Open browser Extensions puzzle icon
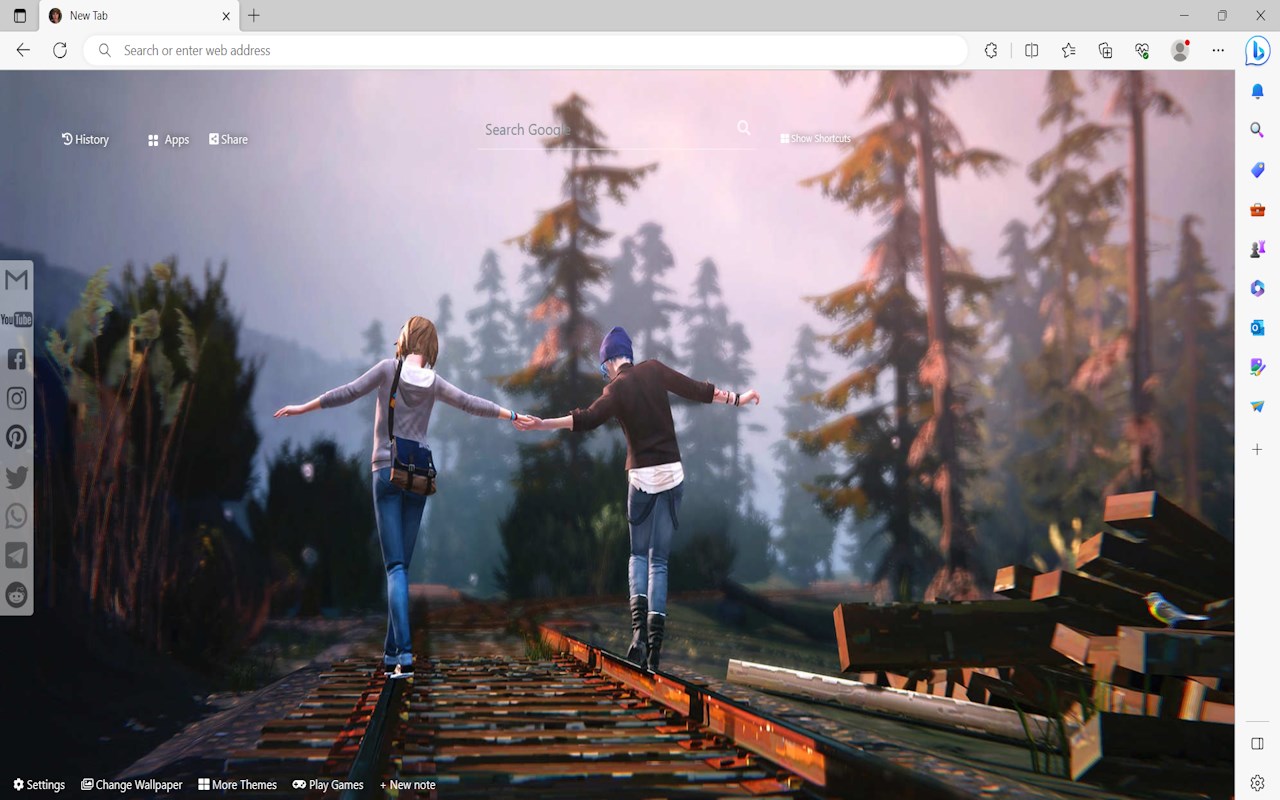Screen dimensions: 1280x800 (x=991, y=50)
